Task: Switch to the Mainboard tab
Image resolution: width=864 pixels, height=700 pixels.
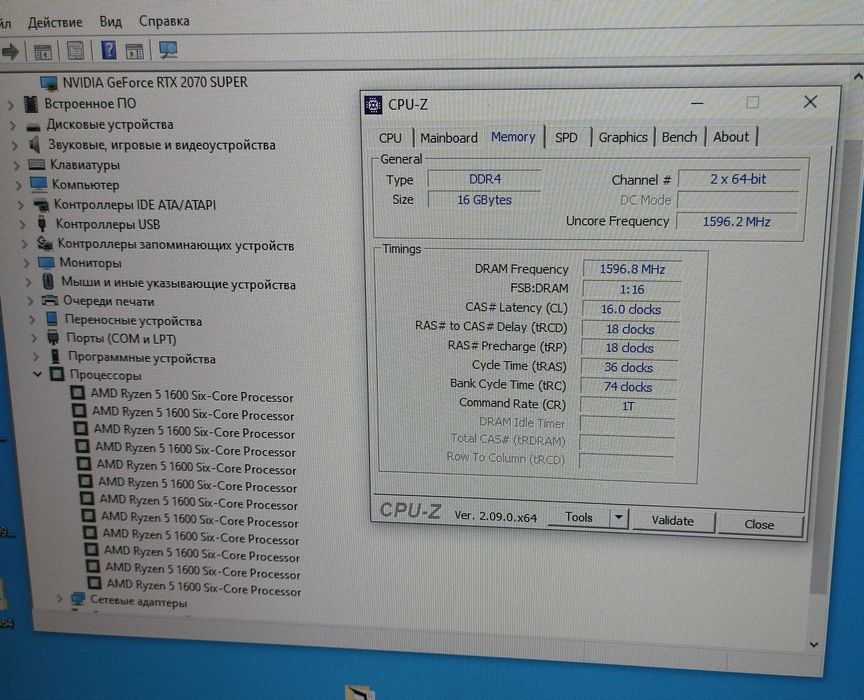Action: tap(449, 138)
